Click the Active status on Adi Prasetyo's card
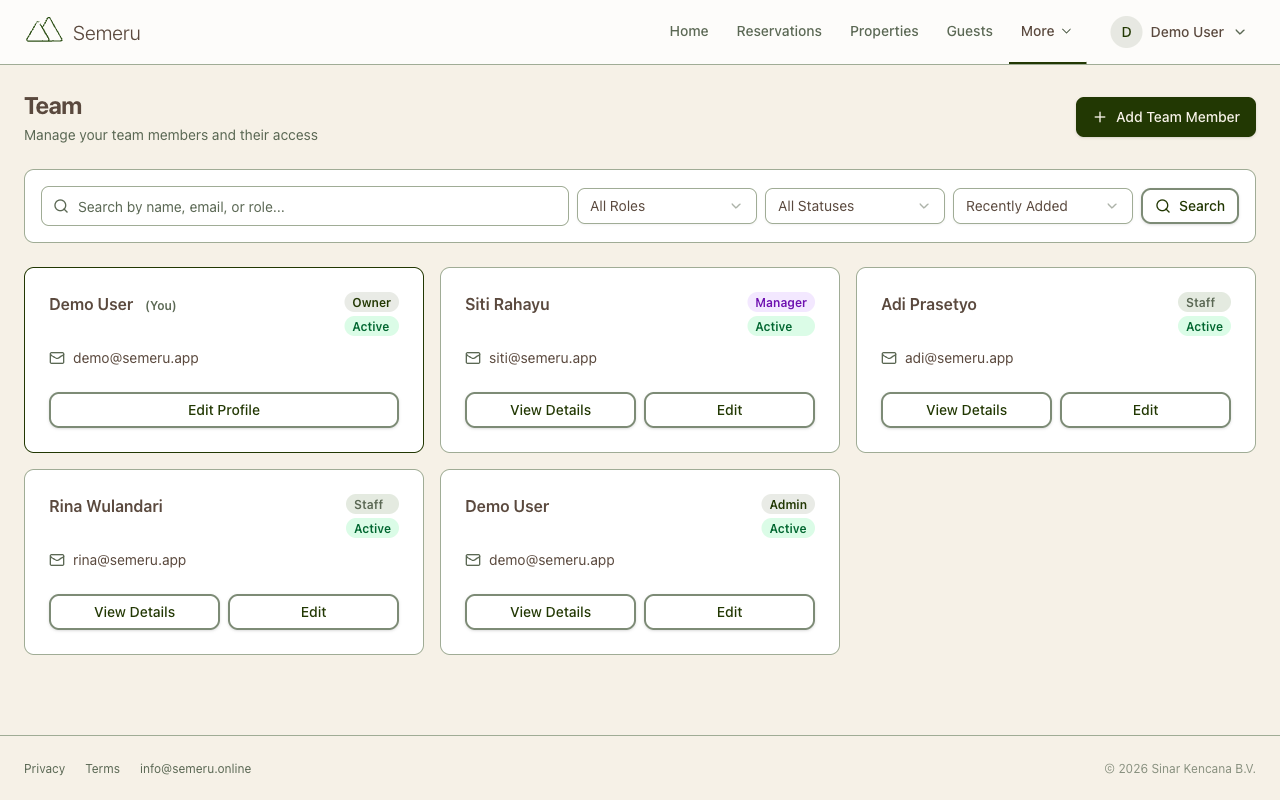The height and width of the screenshot is (800, 1280). click(x=1204, y=326)
